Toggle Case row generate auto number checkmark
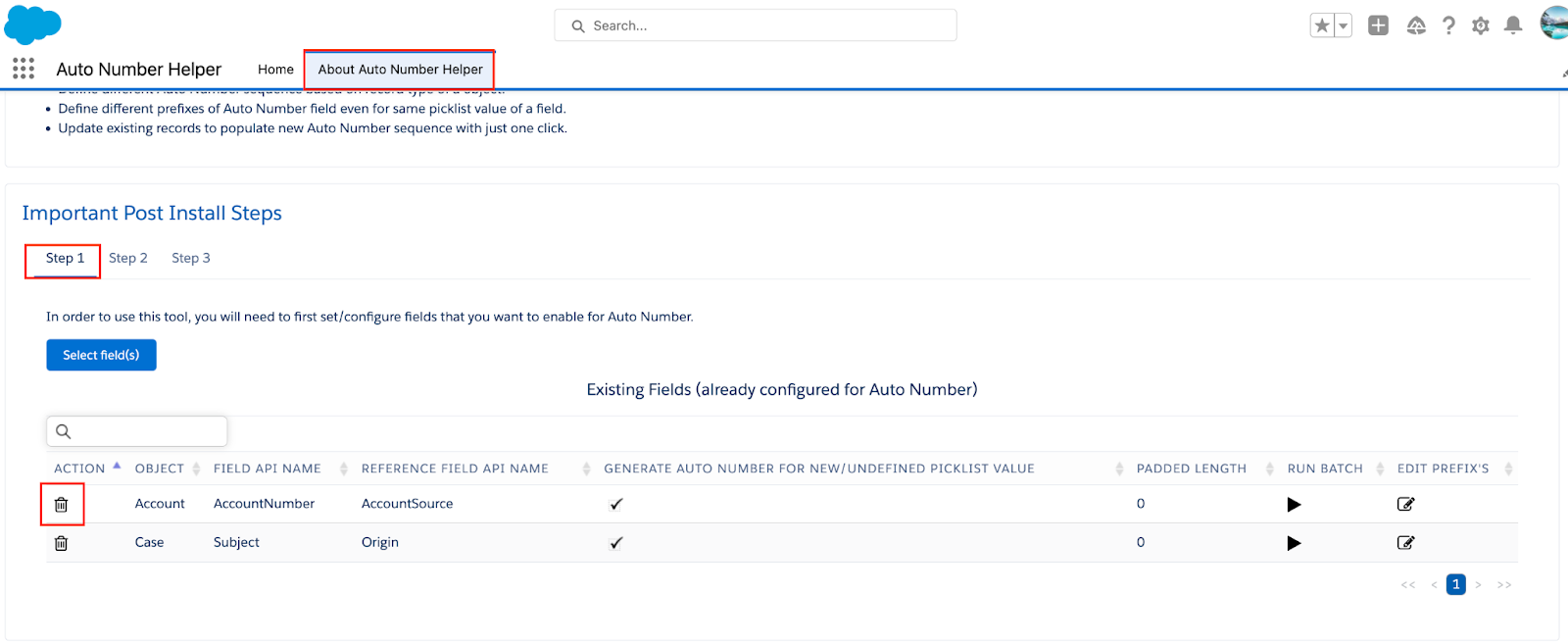 click(x=615, y=543)
